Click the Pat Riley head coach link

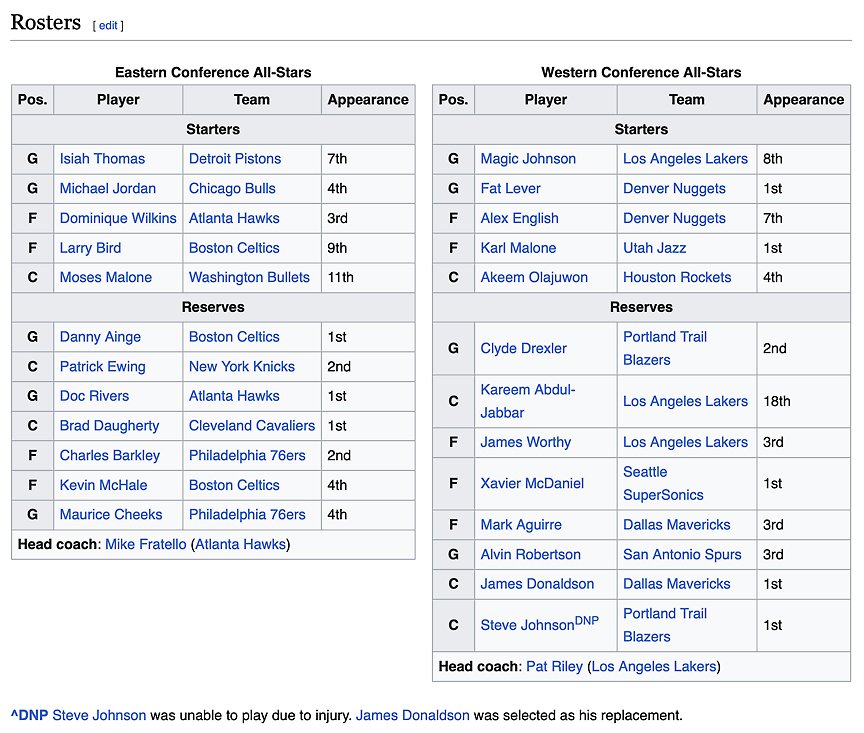point(554,666)
